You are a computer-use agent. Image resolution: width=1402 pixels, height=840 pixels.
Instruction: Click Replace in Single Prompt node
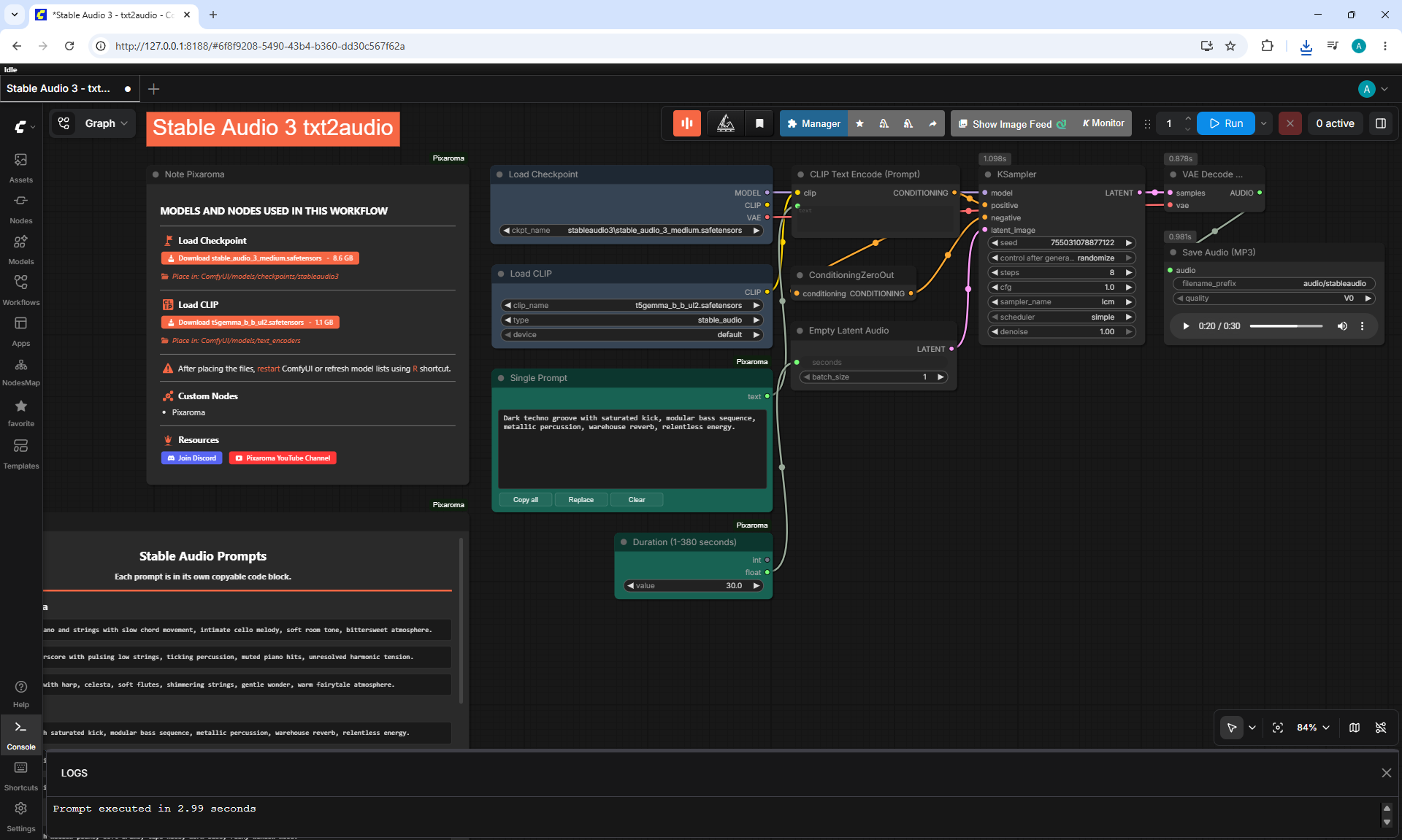581,500
